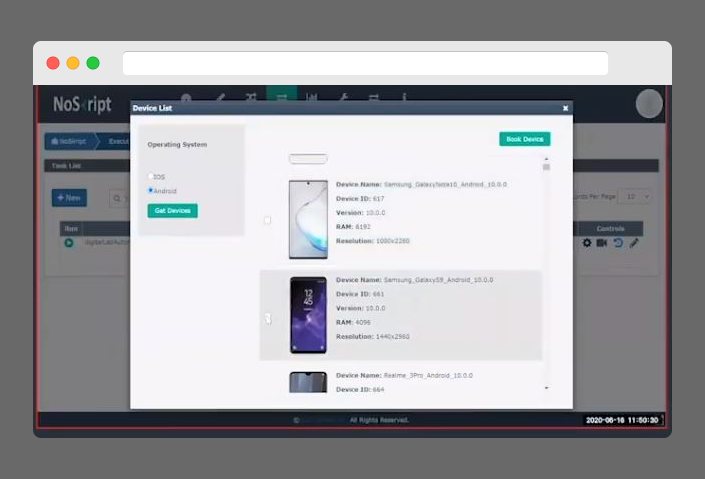Click the device list scrollbar thumb
The width and height of the screenshot is (705, 479).
coord(546,167)
